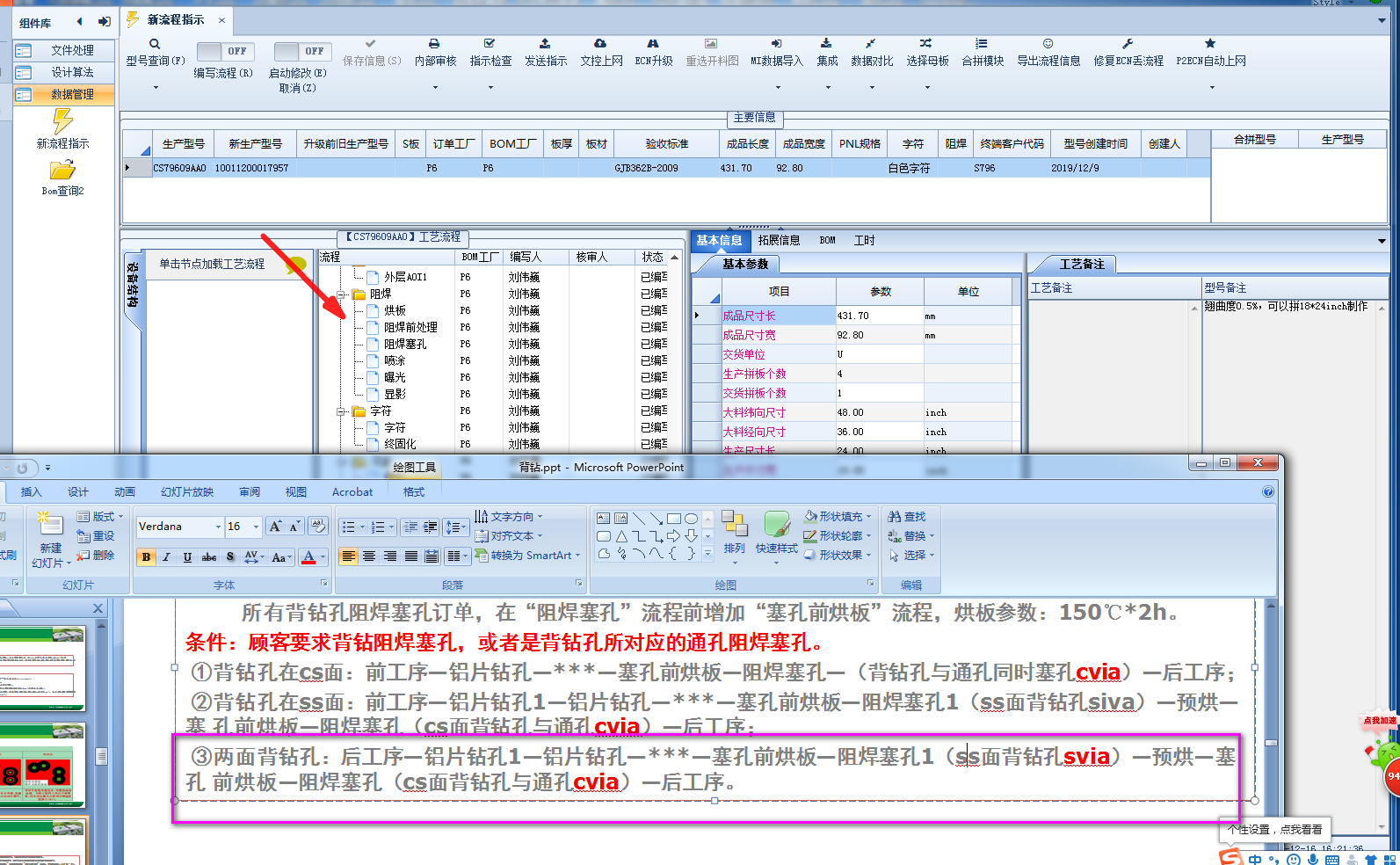This screenshot has height=865, width=1400.
Task: Apply underline in PowerPoint font group
Action: pyautogui.click(x=187, y=556)
